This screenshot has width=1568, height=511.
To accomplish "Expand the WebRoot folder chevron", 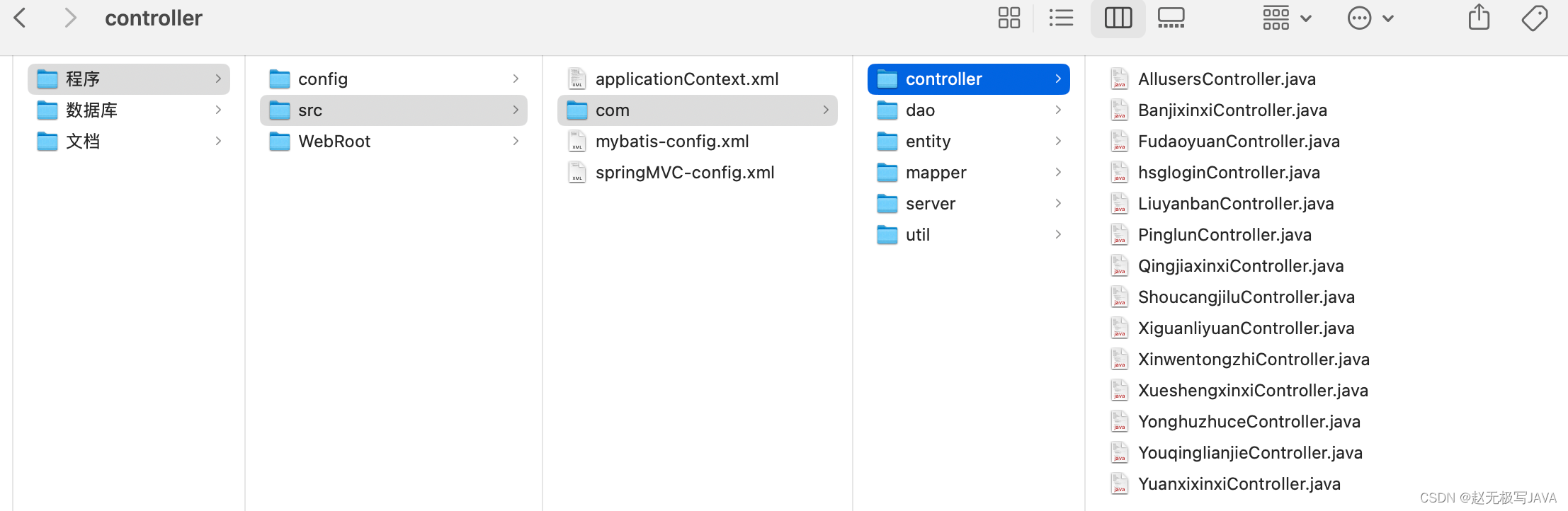I will pos(516,141).
